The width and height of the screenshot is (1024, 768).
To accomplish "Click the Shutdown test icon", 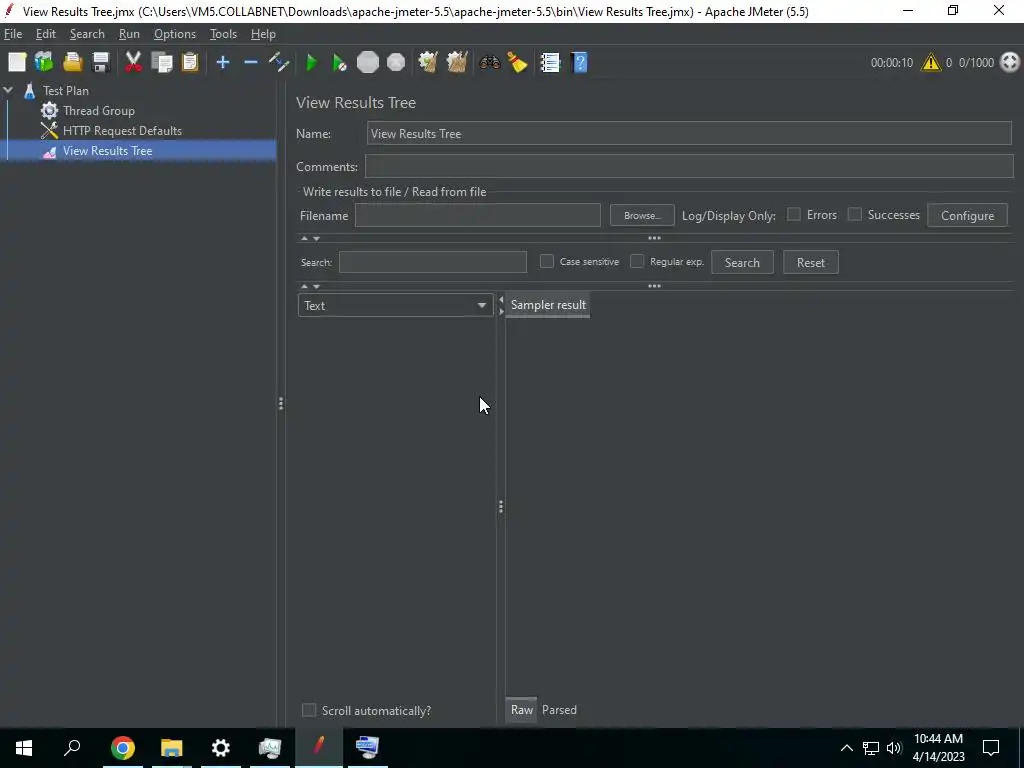I will [396, 63].
